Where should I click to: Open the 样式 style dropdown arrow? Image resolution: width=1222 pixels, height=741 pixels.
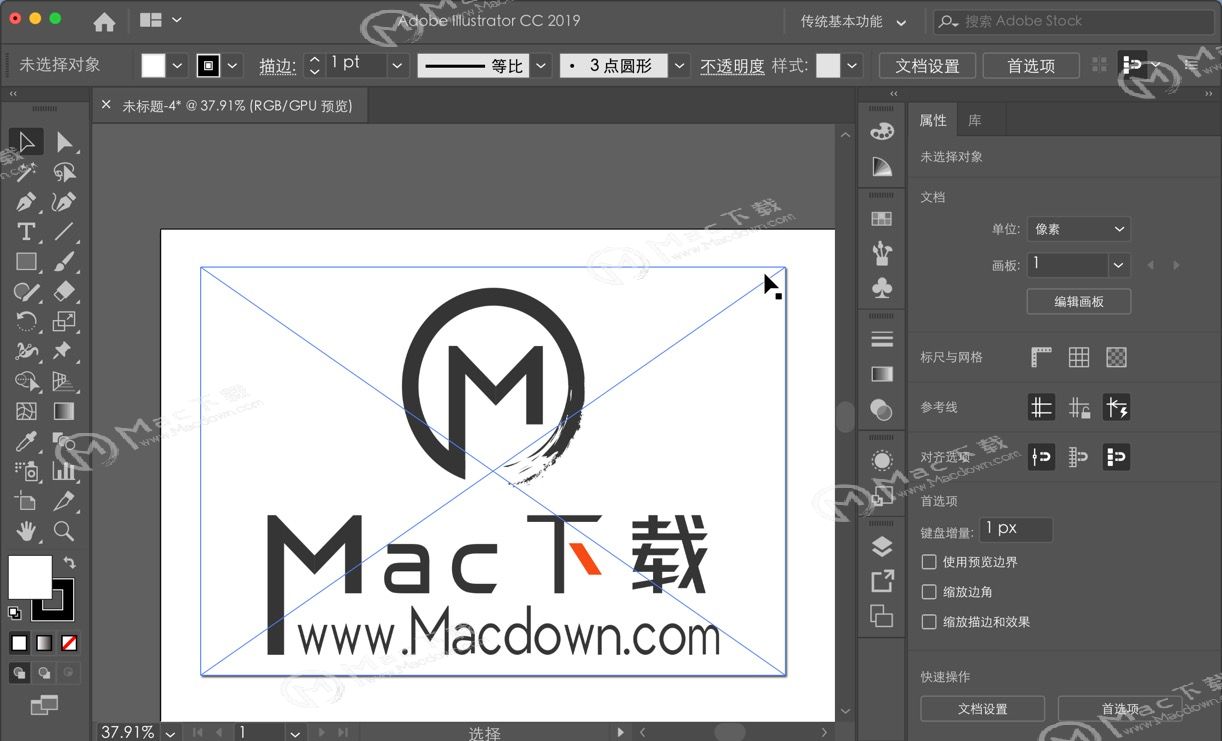852,66
